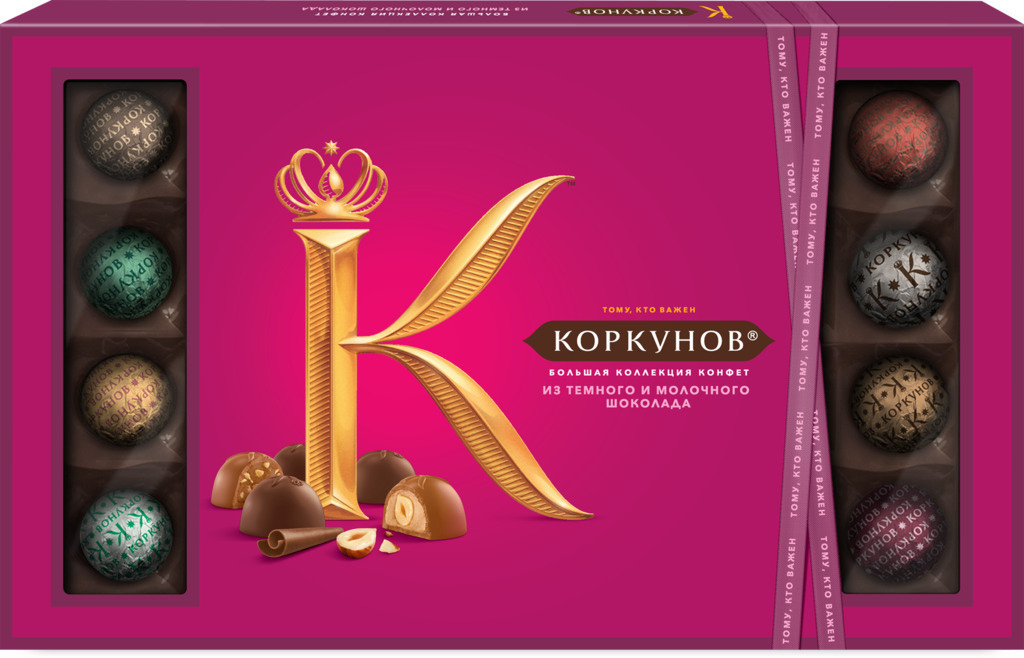Screen dimensions: 1024x658
Task: Select the light green candy at bottom left
Action: [x=127, y=533]
